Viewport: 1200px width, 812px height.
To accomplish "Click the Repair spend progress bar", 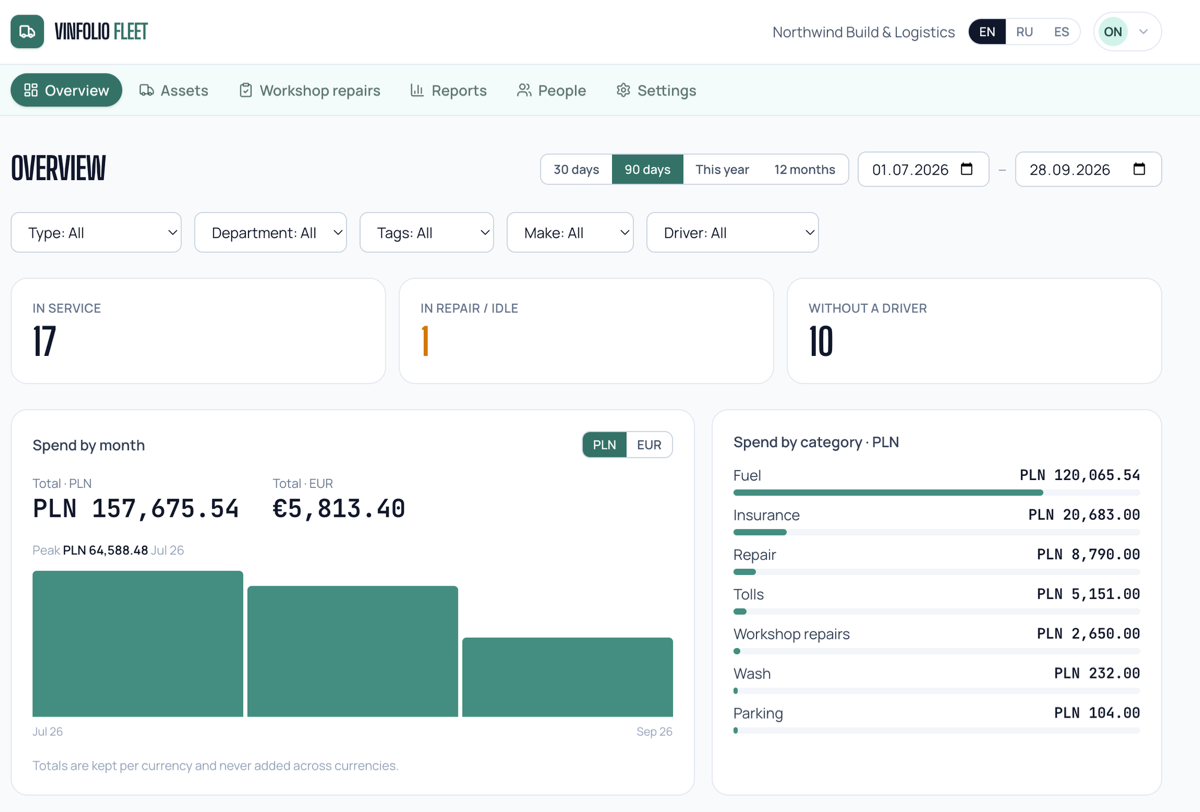I will 936,572.
